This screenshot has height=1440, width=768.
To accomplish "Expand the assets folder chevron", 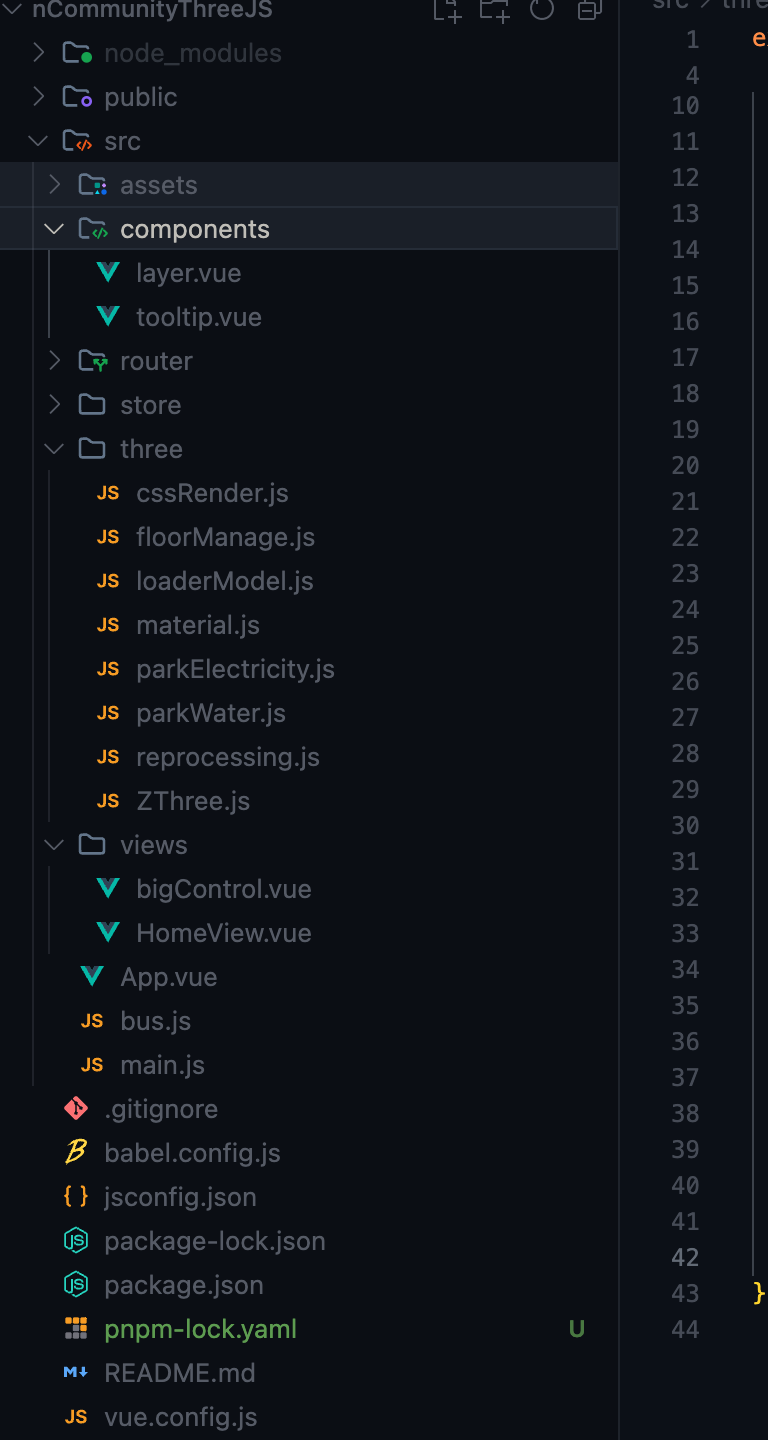I will click(55, 185).
